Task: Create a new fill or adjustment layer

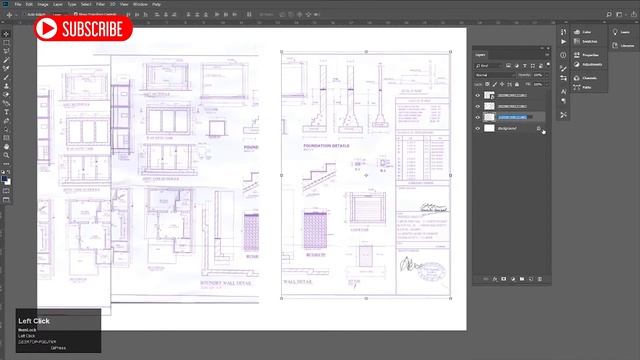Action: (513, 279)
